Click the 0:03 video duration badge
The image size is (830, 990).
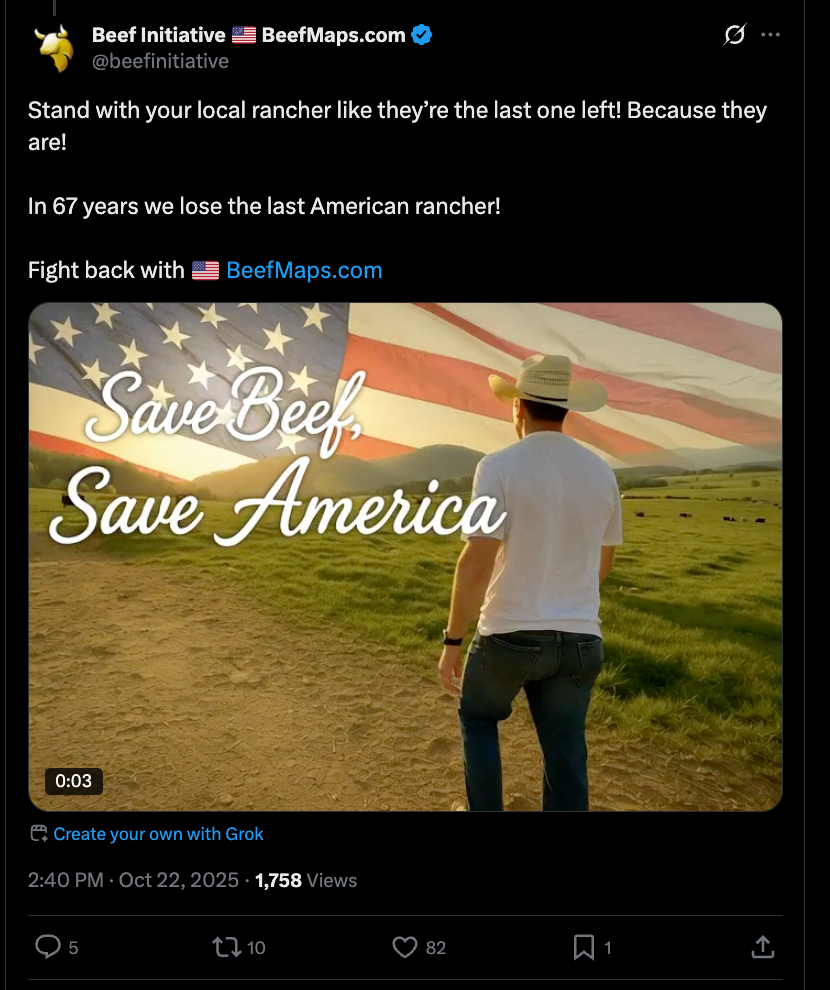click(x=74, y=781)
